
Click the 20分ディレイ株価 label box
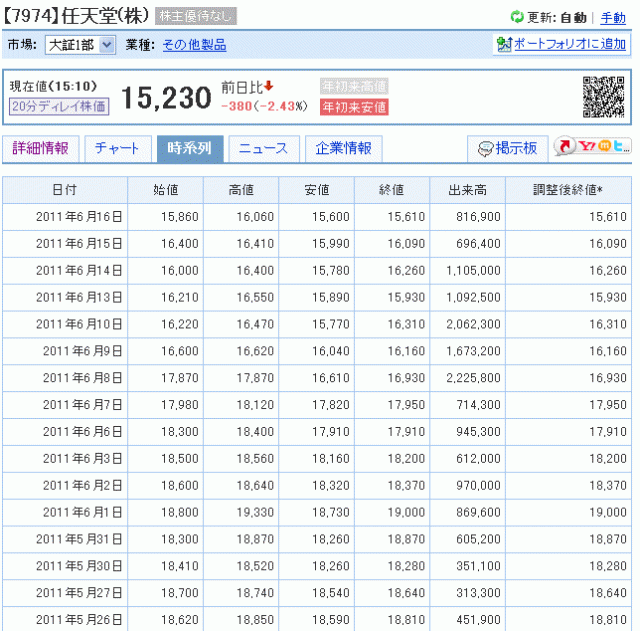point(59,107)
